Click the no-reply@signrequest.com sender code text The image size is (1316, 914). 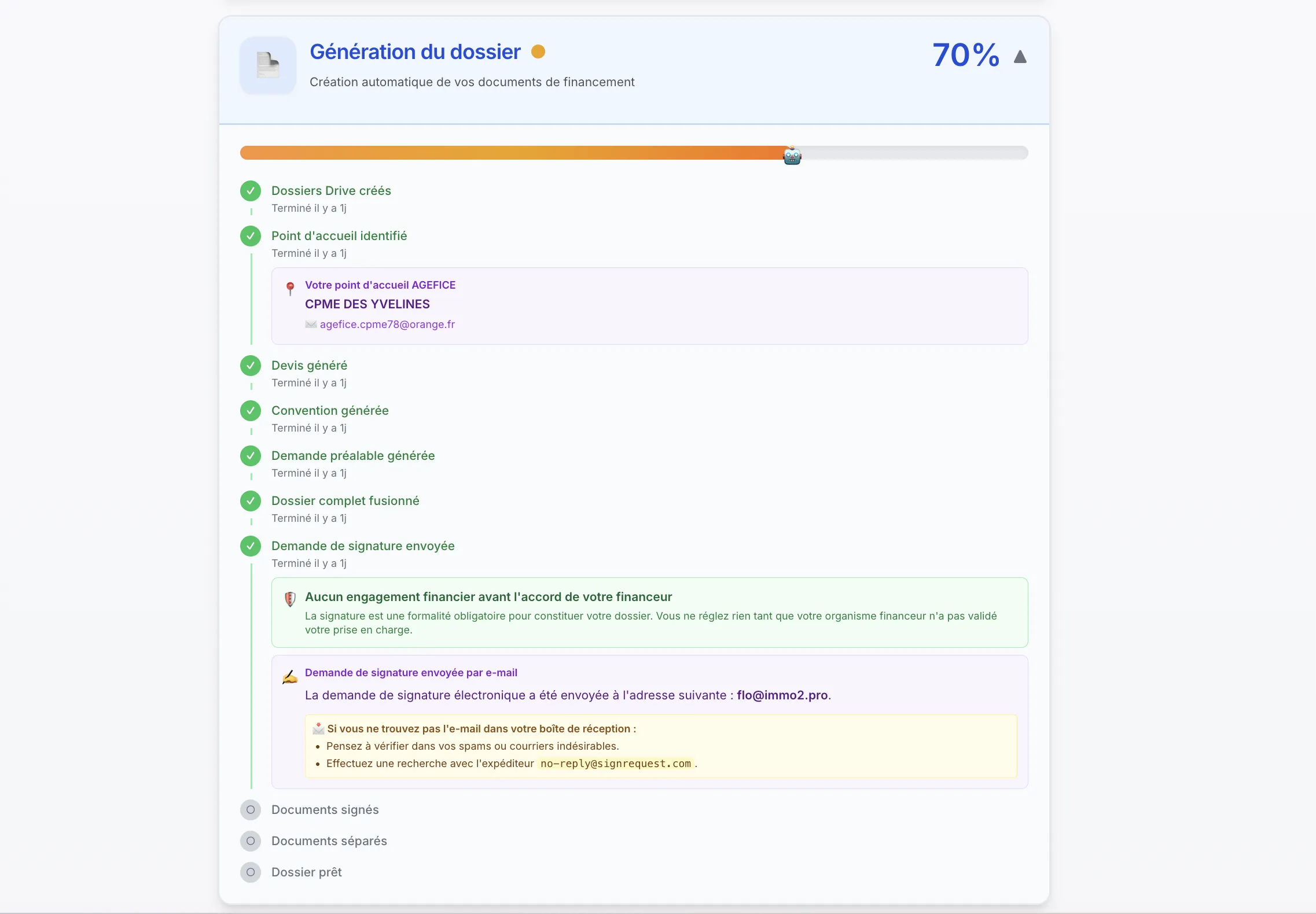(616, 764)
